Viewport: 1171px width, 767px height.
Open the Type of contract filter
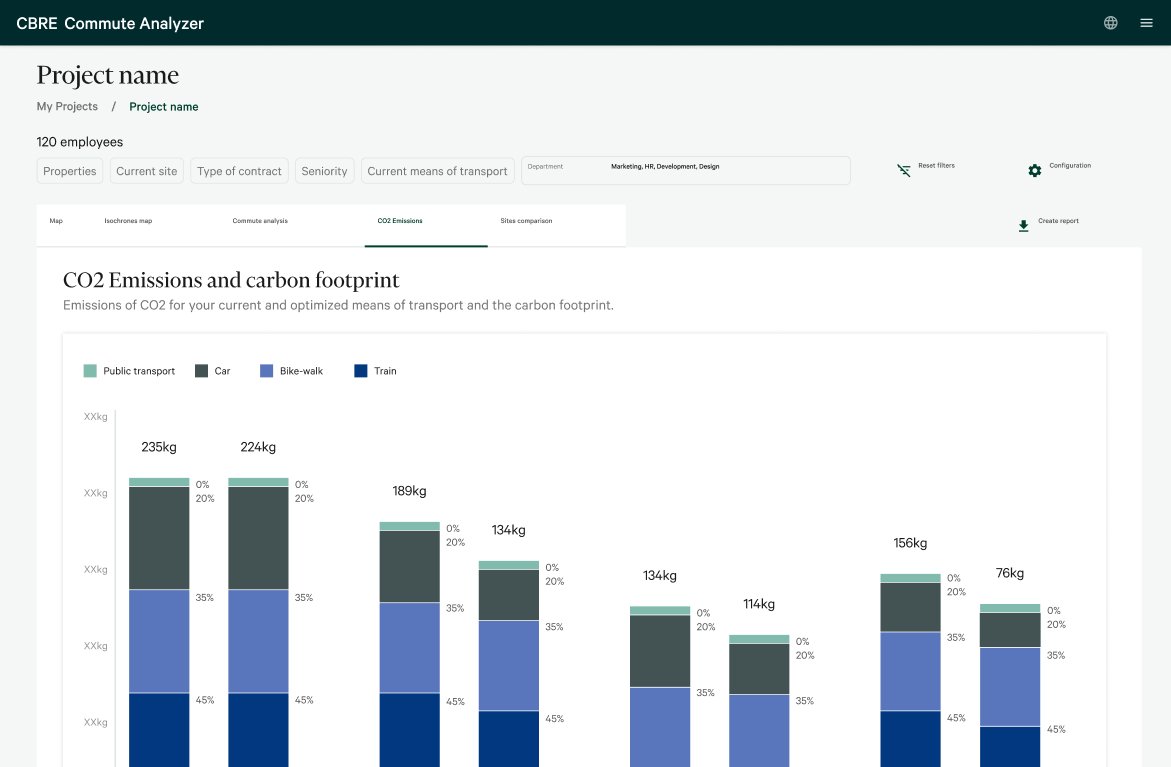(239, 171)
